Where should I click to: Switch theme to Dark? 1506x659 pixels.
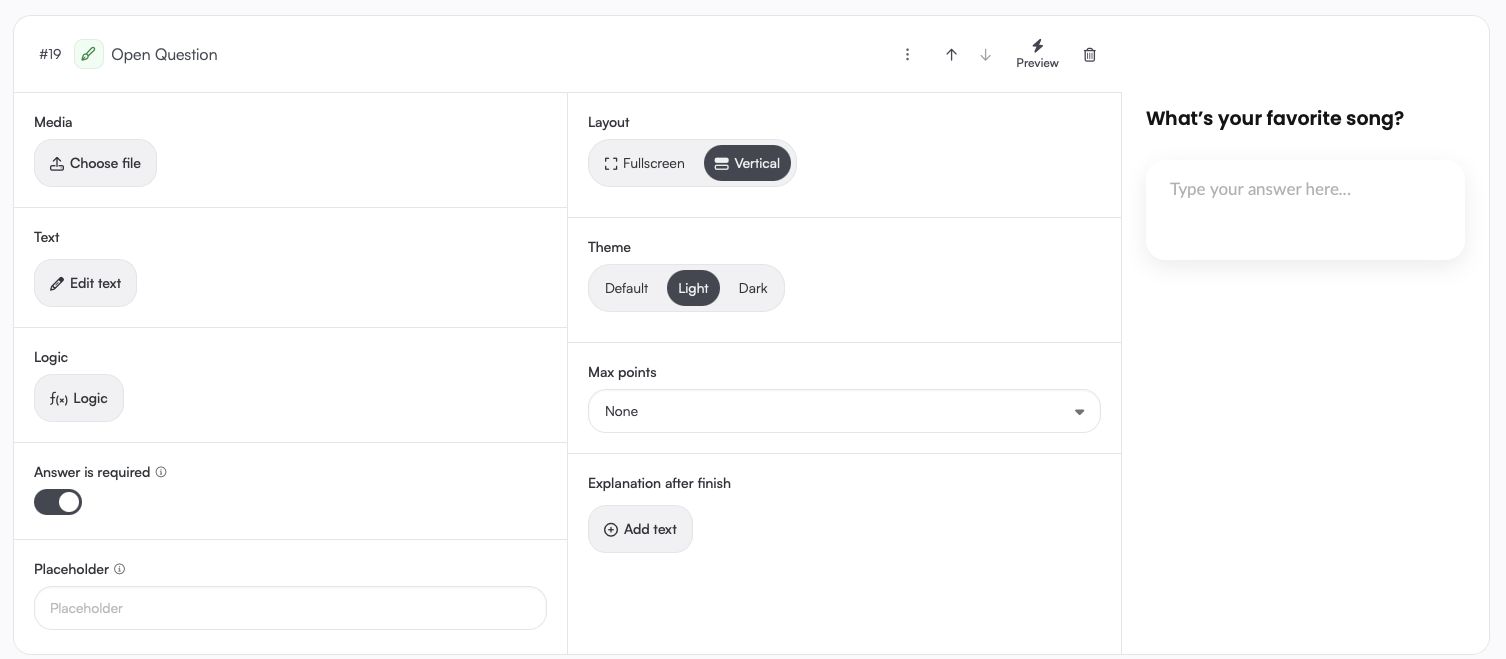[x=753, y=288]
